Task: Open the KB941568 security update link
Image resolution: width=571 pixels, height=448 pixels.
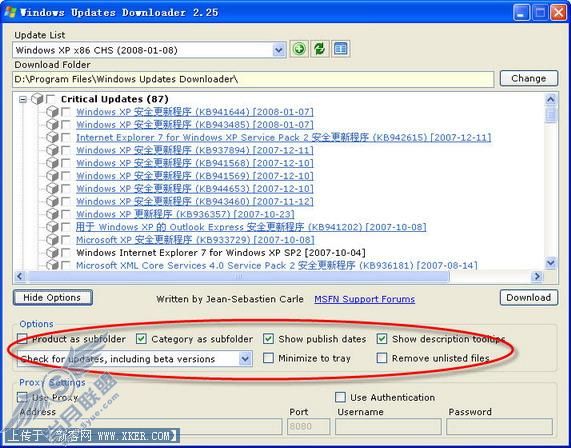Action: pyautogui.click(x=195, y=163)
